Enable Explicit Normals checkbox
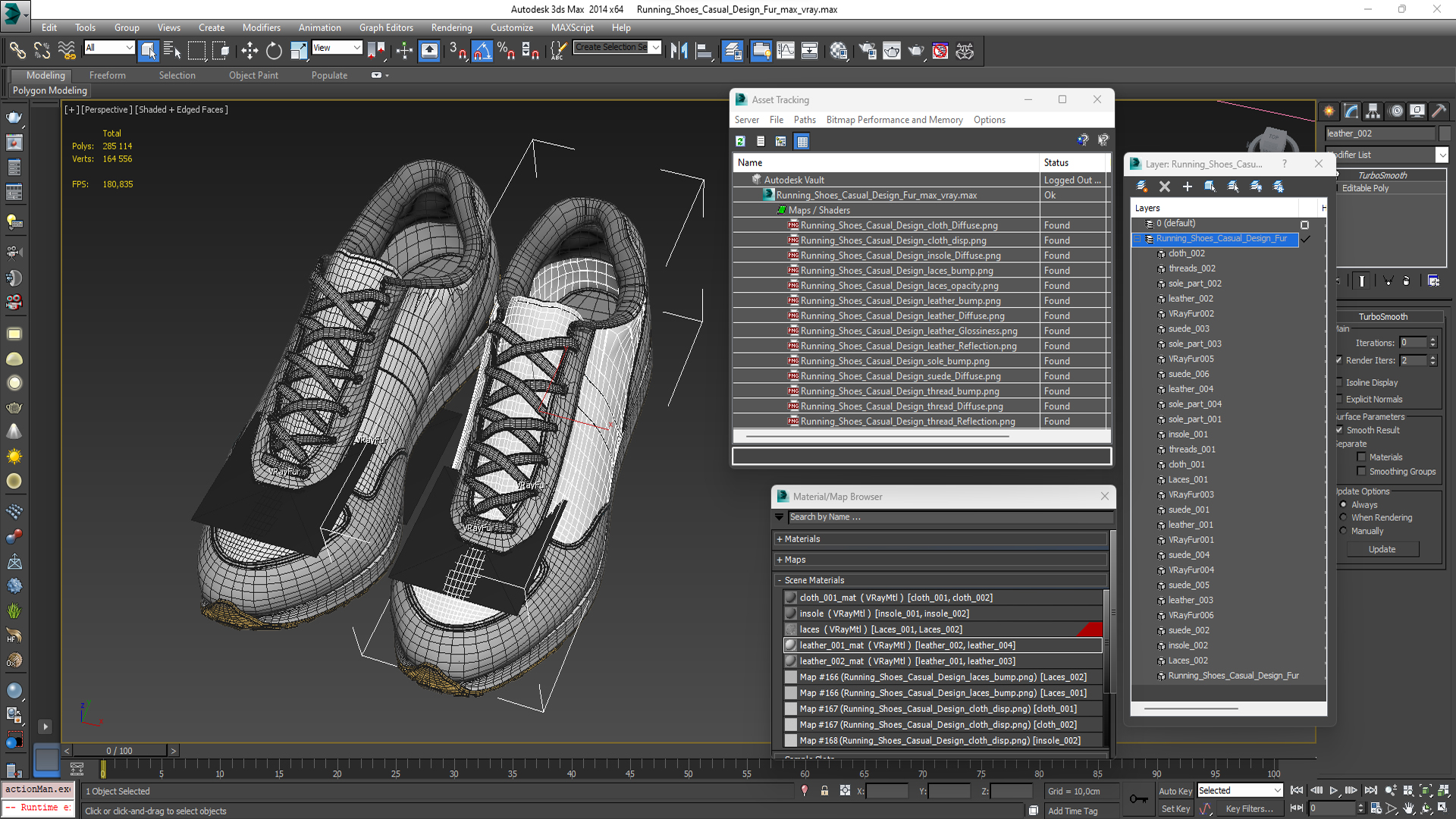This screenshot has height=819, width=1456. tap(1340, 400)
